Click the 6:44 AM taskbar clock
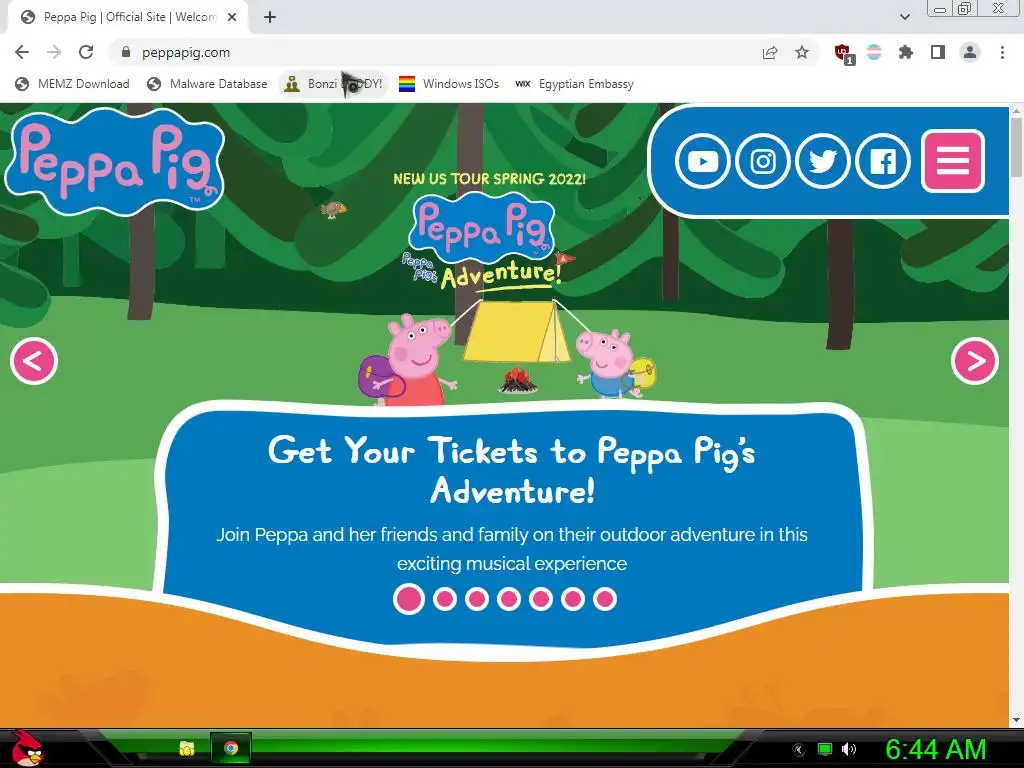The width and height of the screenshot is (1024, 768). tap(935, 750)
